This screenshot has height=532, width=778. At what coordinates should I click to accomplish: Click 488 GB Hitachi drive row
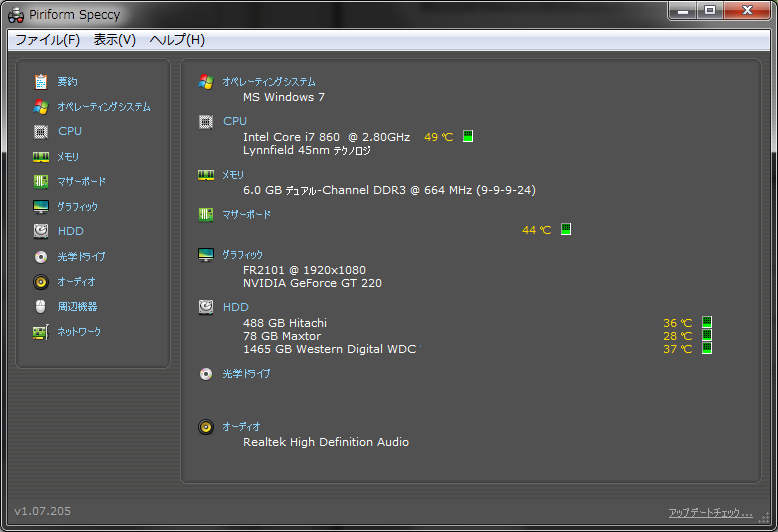(x=285, y=323)
